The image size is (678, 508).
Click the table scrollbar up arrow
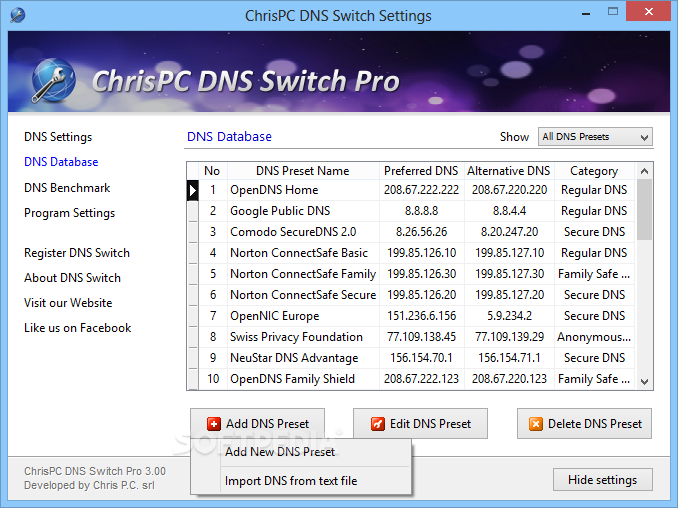(644, 171)
